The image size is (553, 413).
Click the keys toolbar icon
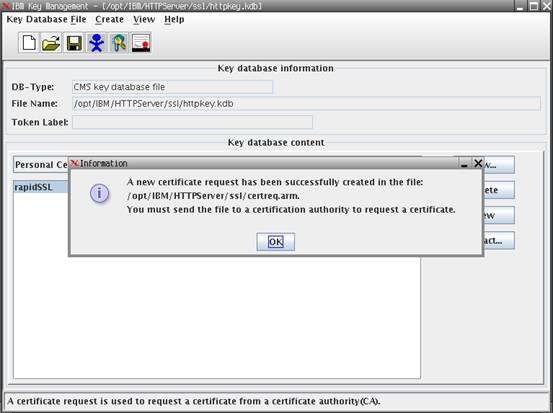119,43
